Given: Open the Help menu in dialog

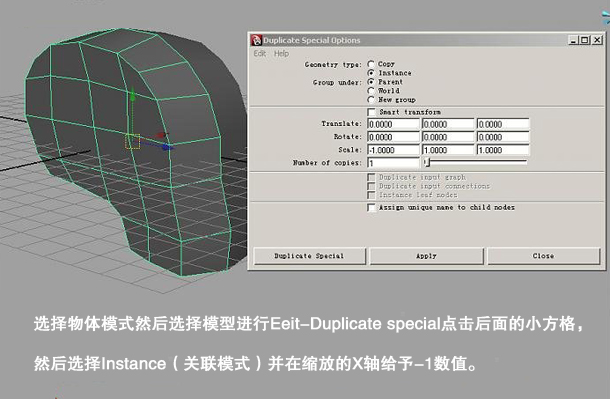Looking at the screenshot, I should point(281,54).
